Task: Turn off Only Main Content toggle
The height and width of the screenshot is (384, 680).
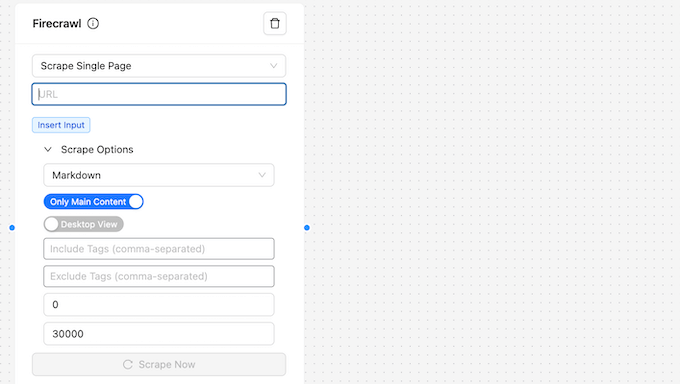Action: point(93,202)
